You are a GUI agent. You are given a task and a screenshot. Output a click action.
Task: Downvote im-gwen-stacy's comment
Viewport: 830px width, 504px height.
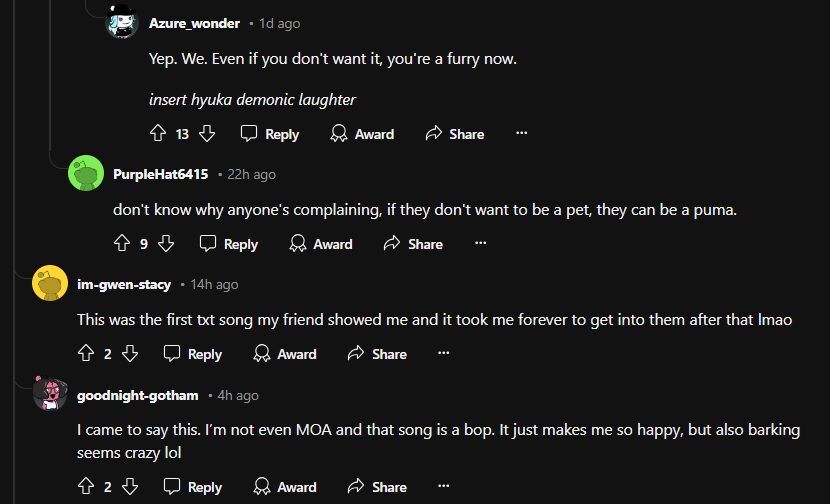(129, 354)
